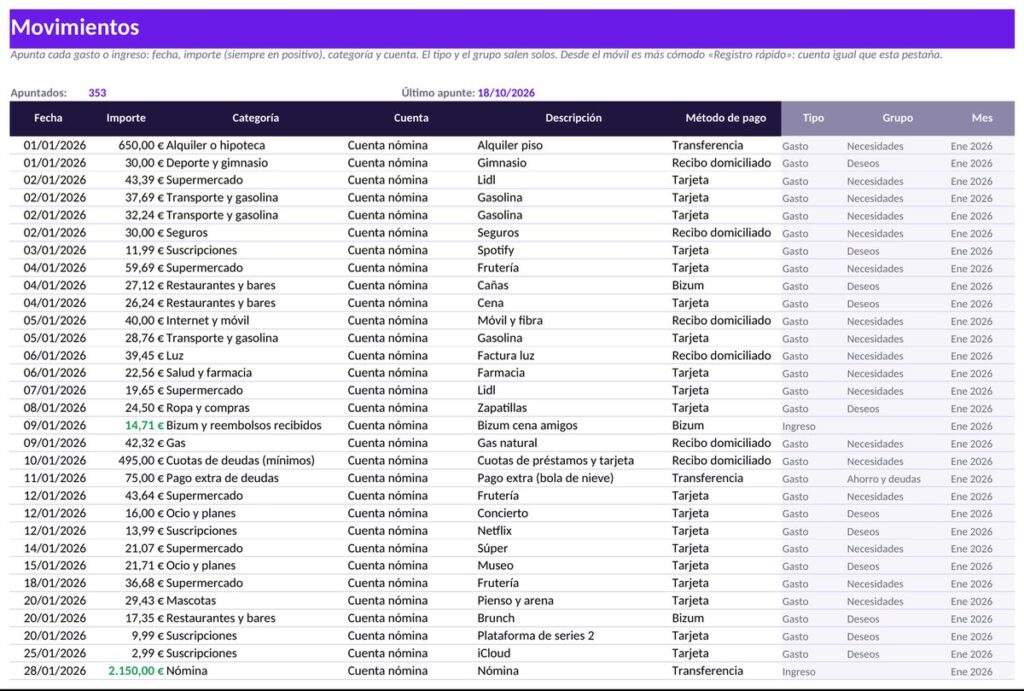Screen dimensions: 1024x691
Task: Select the Categoría column header
Action: coord(255,118)
